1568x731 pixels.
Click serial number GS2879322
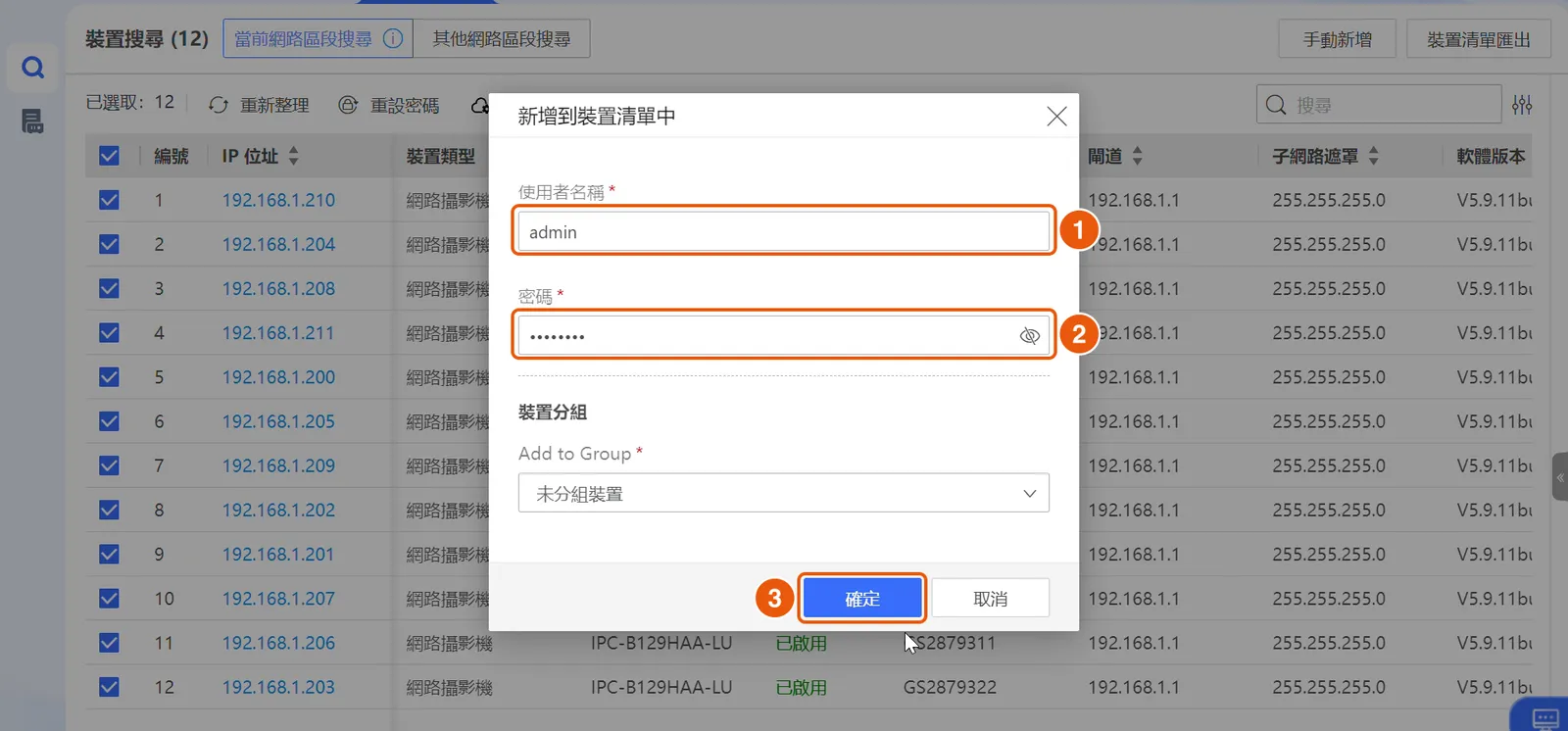pos(950,687)
